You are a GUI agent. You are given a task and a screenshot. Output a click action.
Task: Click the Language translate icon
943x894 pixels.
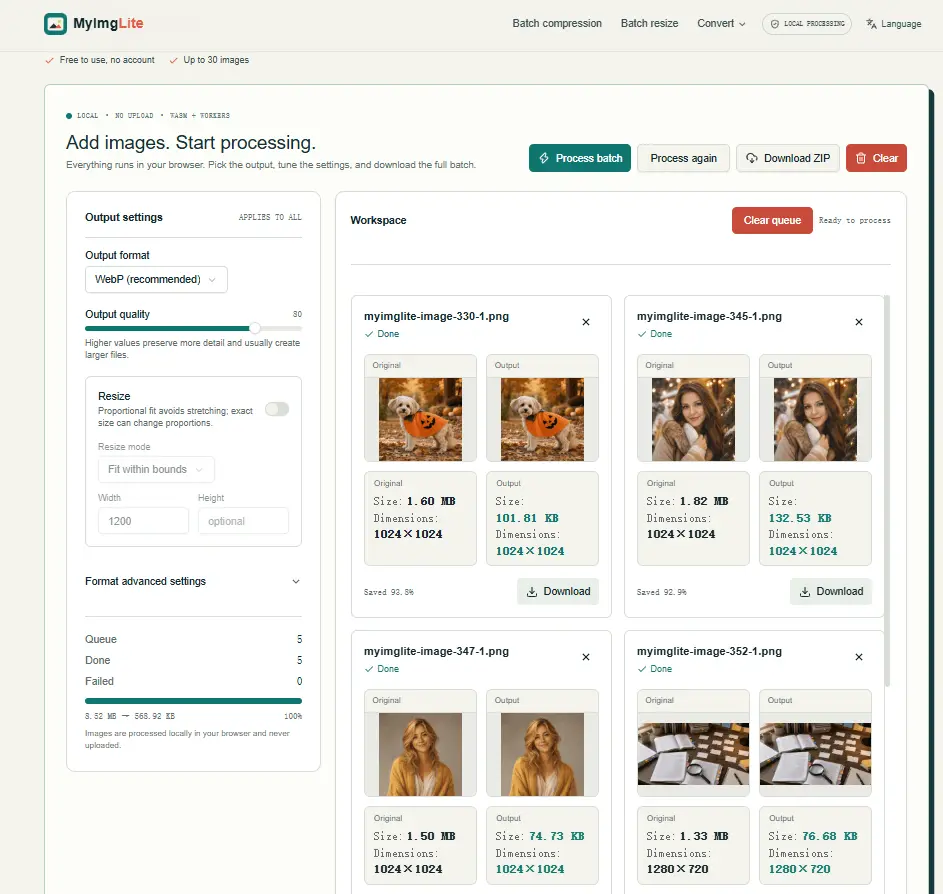pyautogui.click(x=871, y=23)
